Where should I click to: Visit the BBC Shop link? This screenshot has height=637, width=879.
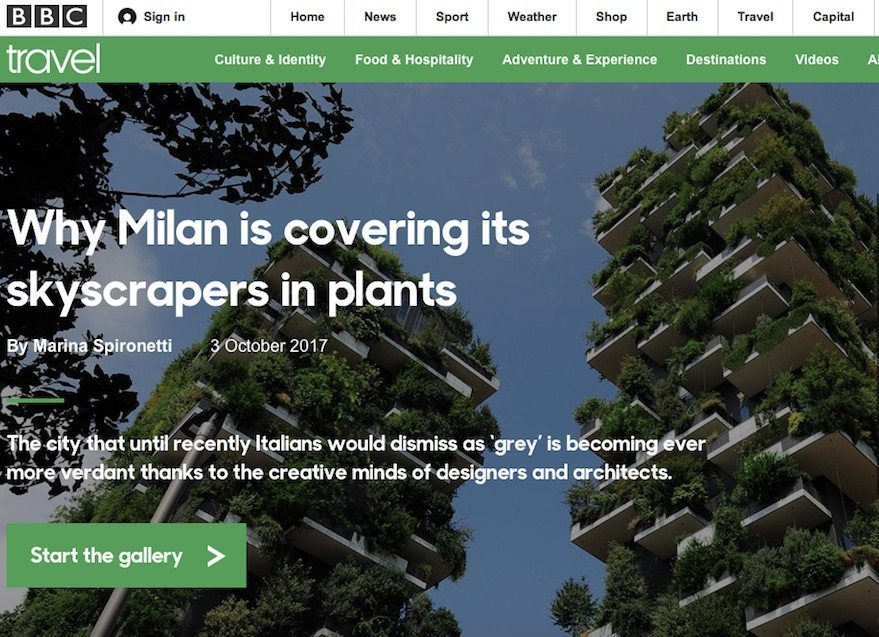pyautogui.click(x=611, y=17)
